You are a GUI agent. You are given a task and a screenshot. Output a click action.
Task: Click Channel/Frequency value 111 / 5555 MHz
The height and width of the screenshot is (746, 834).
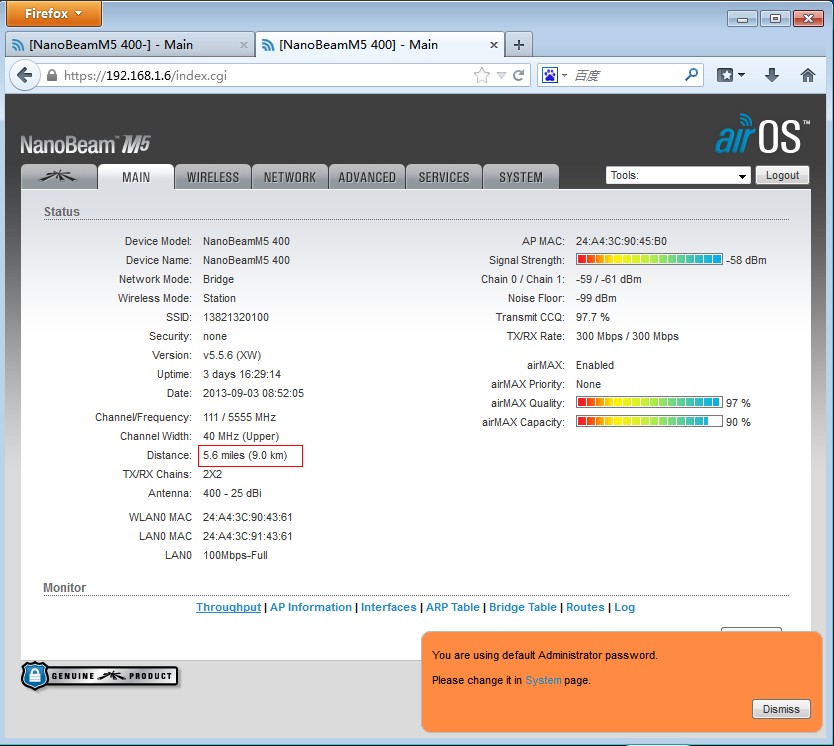239,417
